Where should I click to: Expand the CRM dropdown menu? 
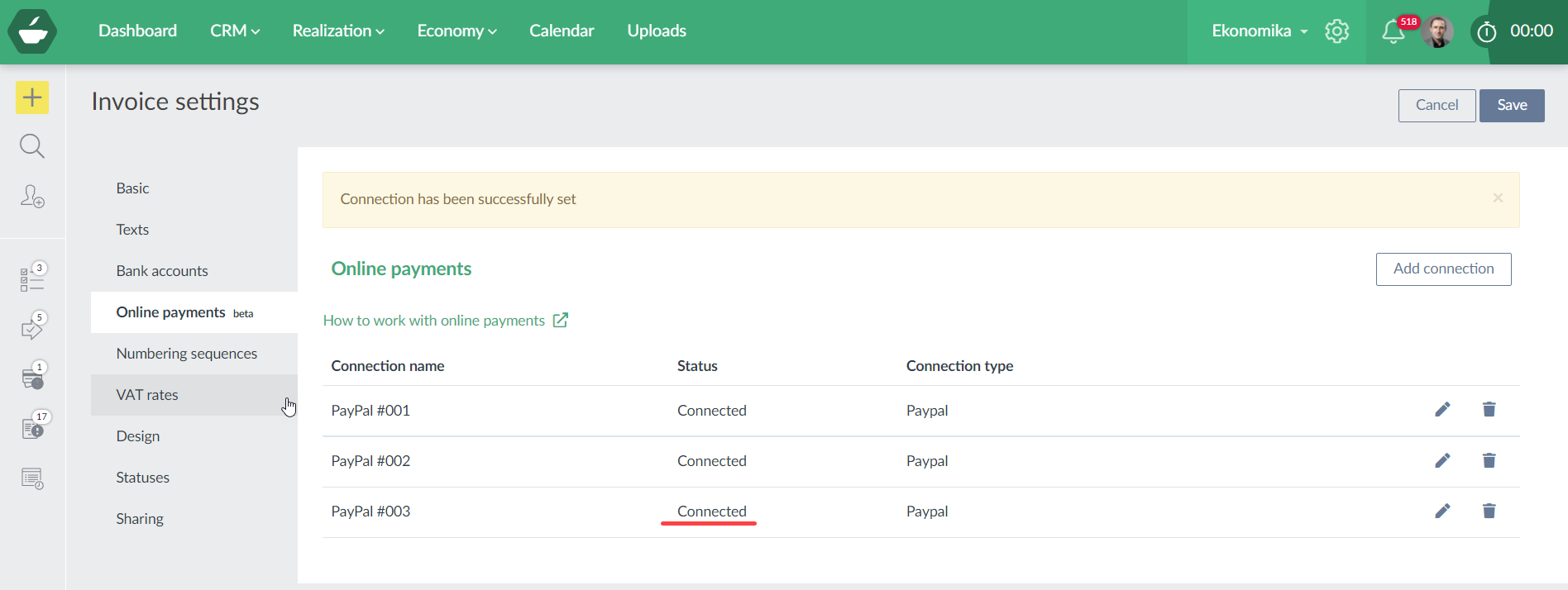click(x=235, y=31)
